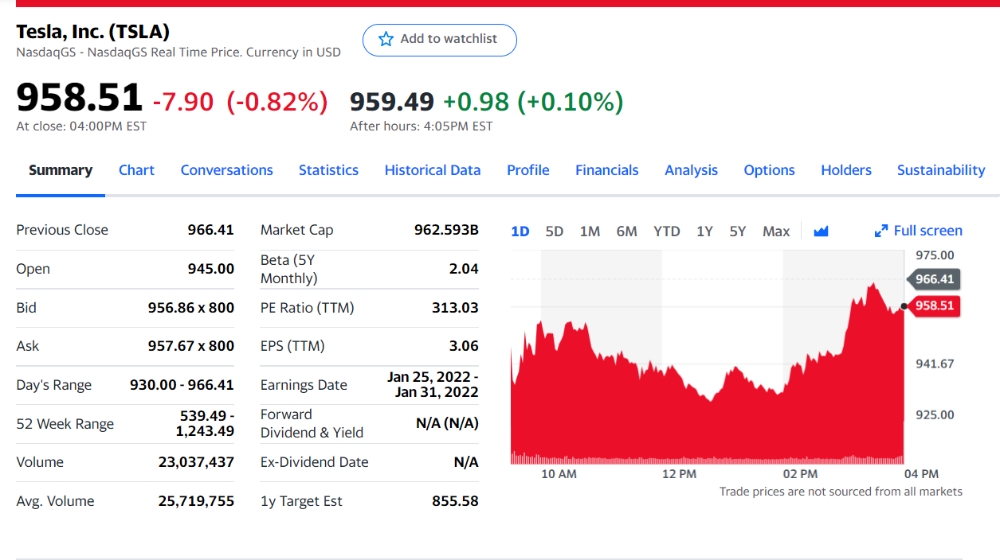
Task: Click the PE Ratio value 313.03
Action: tap(455, 307)
